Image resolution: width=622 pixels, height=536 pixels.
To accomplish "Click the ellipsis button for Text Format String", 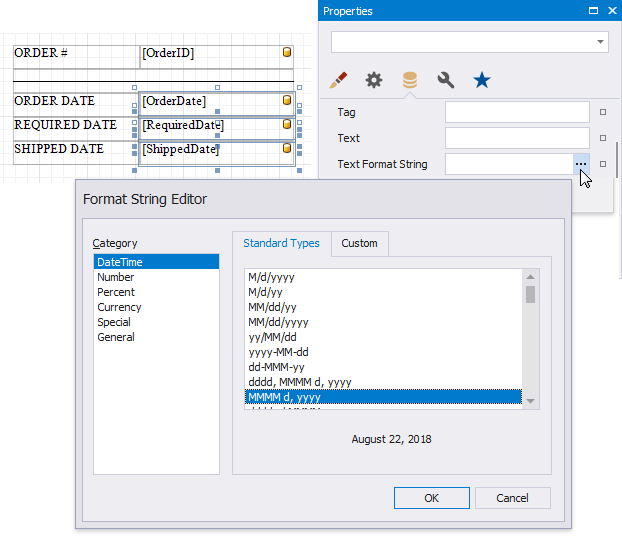I will [x=582, y=164].
